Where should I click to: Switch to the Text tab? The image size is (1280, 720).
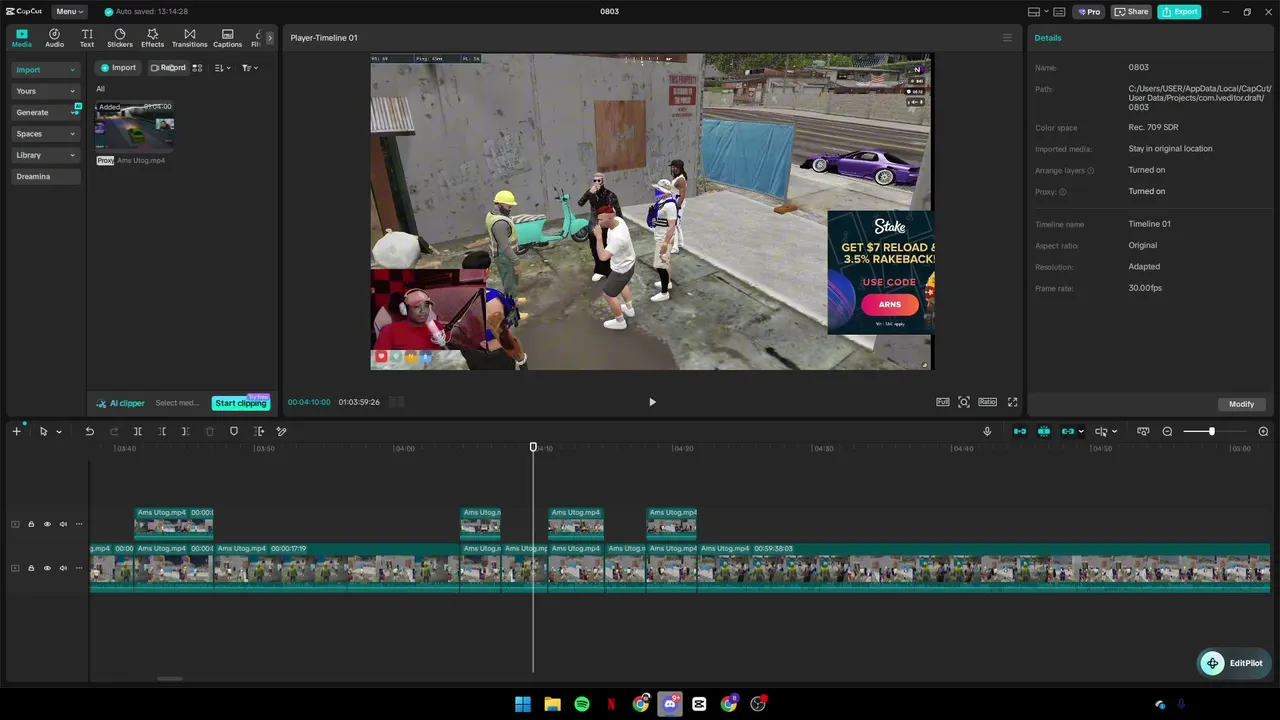click(87, 38)
